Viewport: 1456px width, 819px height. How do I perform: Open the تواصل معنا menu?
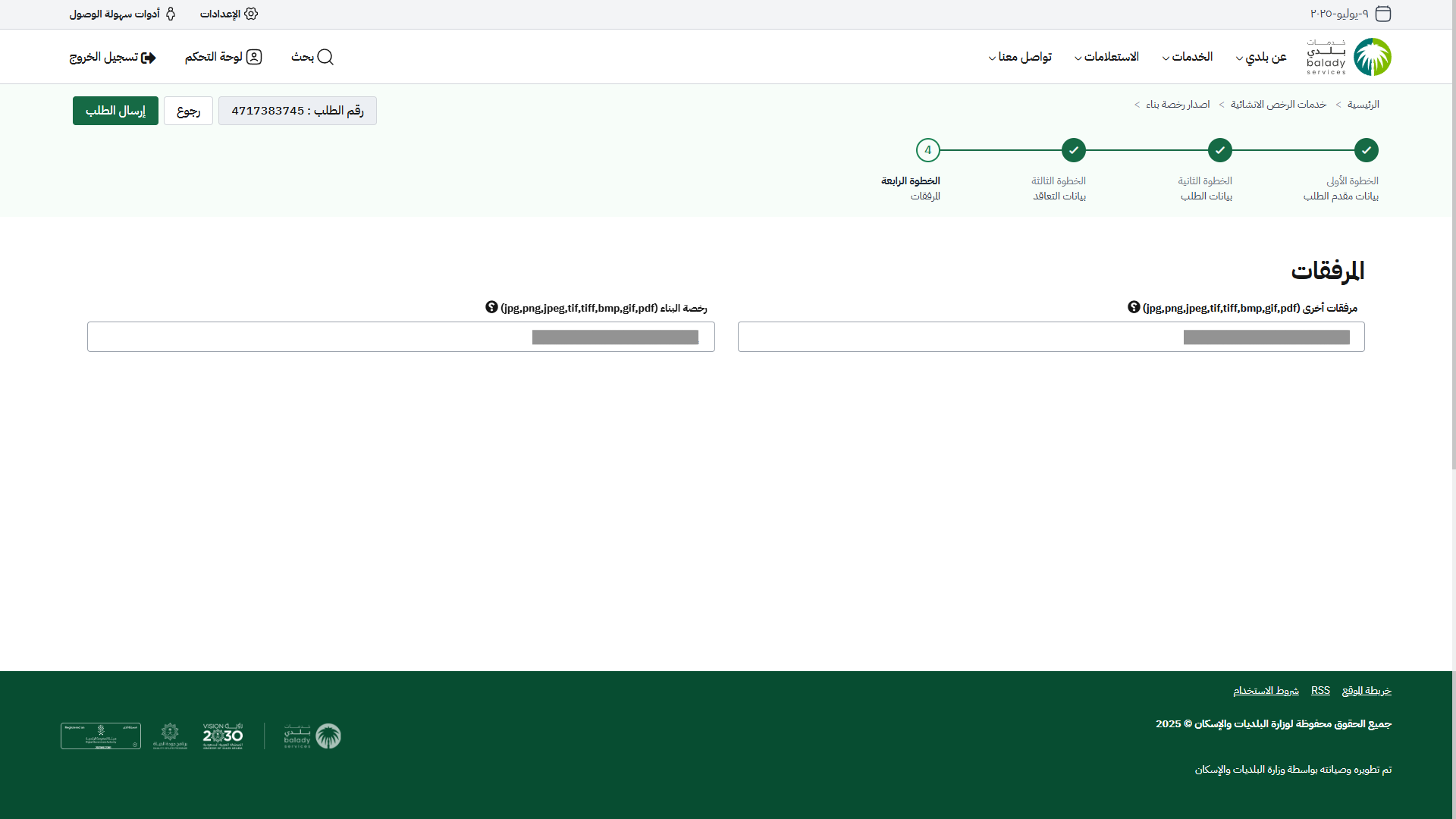coord(1021,57)
